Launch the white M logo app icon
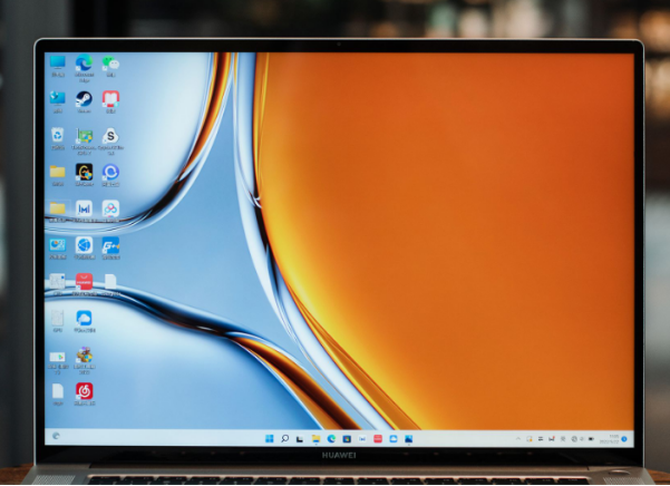Screen dimensions: 670x486 pos(84,209)
